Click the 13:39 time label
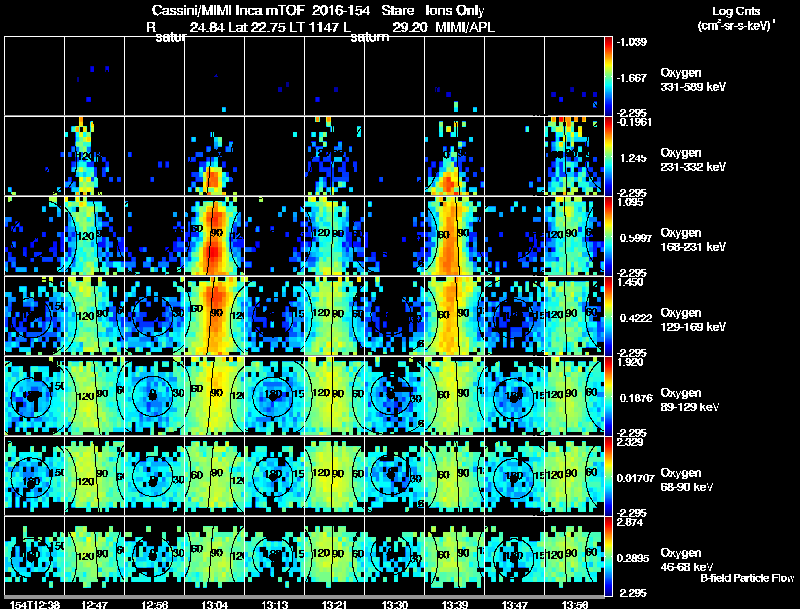The image size is (800, 609). pos(455,605)
